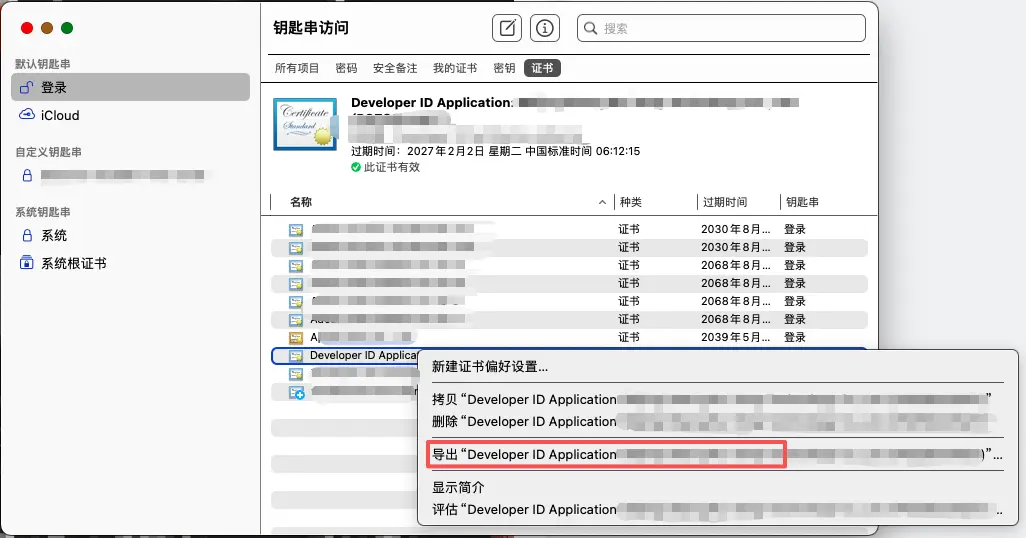
Task: Click the green zoom window button
Action: (x=67, y=27)
